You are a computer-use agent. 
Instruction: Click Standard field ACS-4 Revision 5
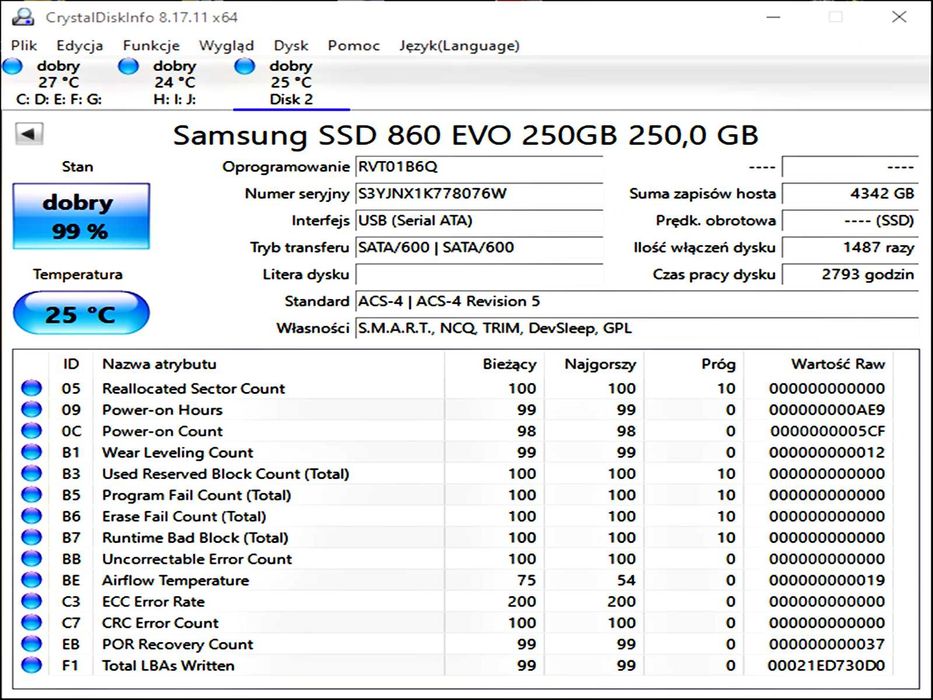(637, 302)
